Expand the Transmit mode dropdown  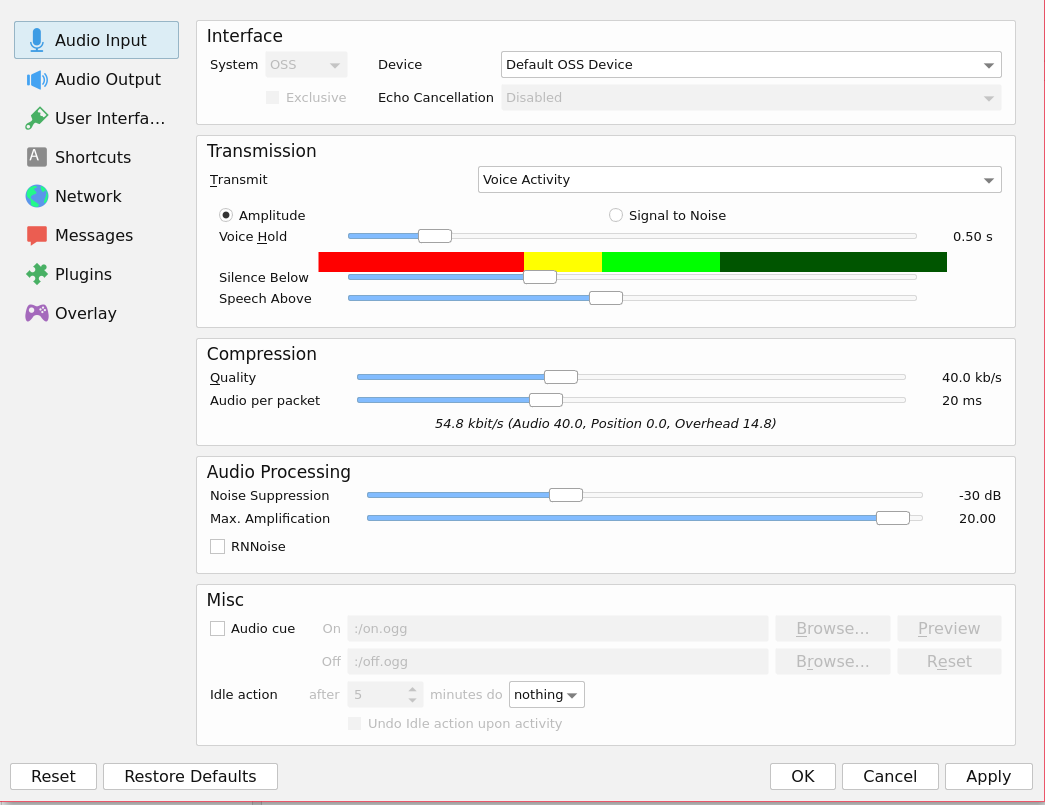[x=739, y=180]
